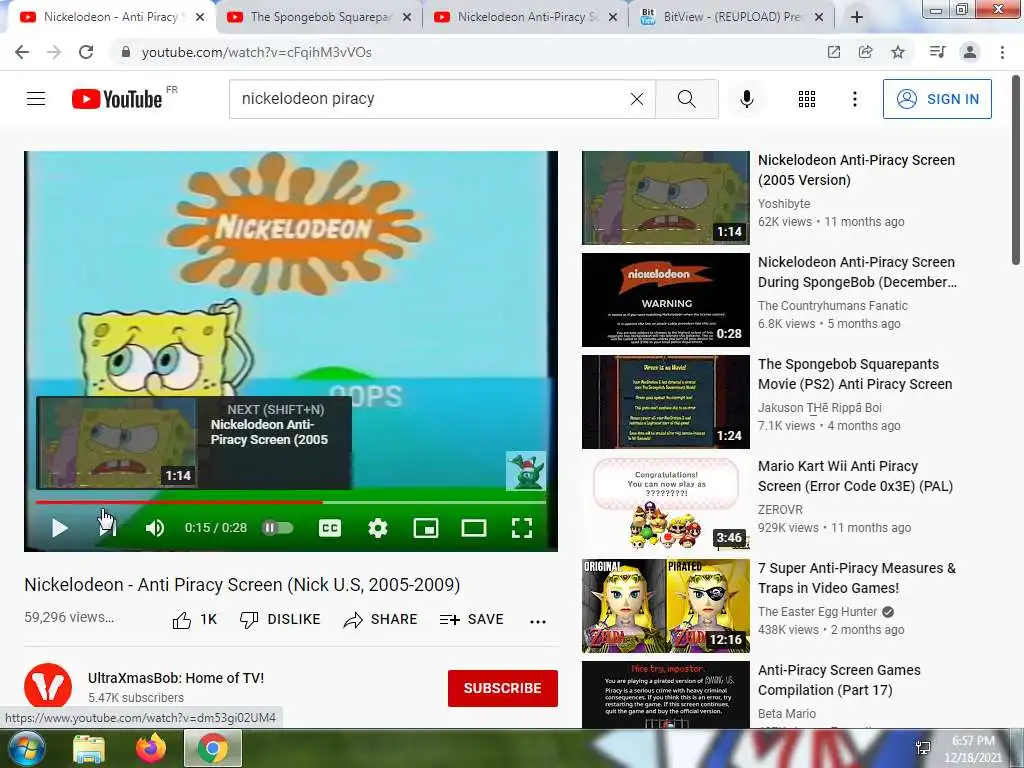The width and height of the screenshot is (1024, 768).
Task: Open more actions ellipsis under video
Action: 538,621
